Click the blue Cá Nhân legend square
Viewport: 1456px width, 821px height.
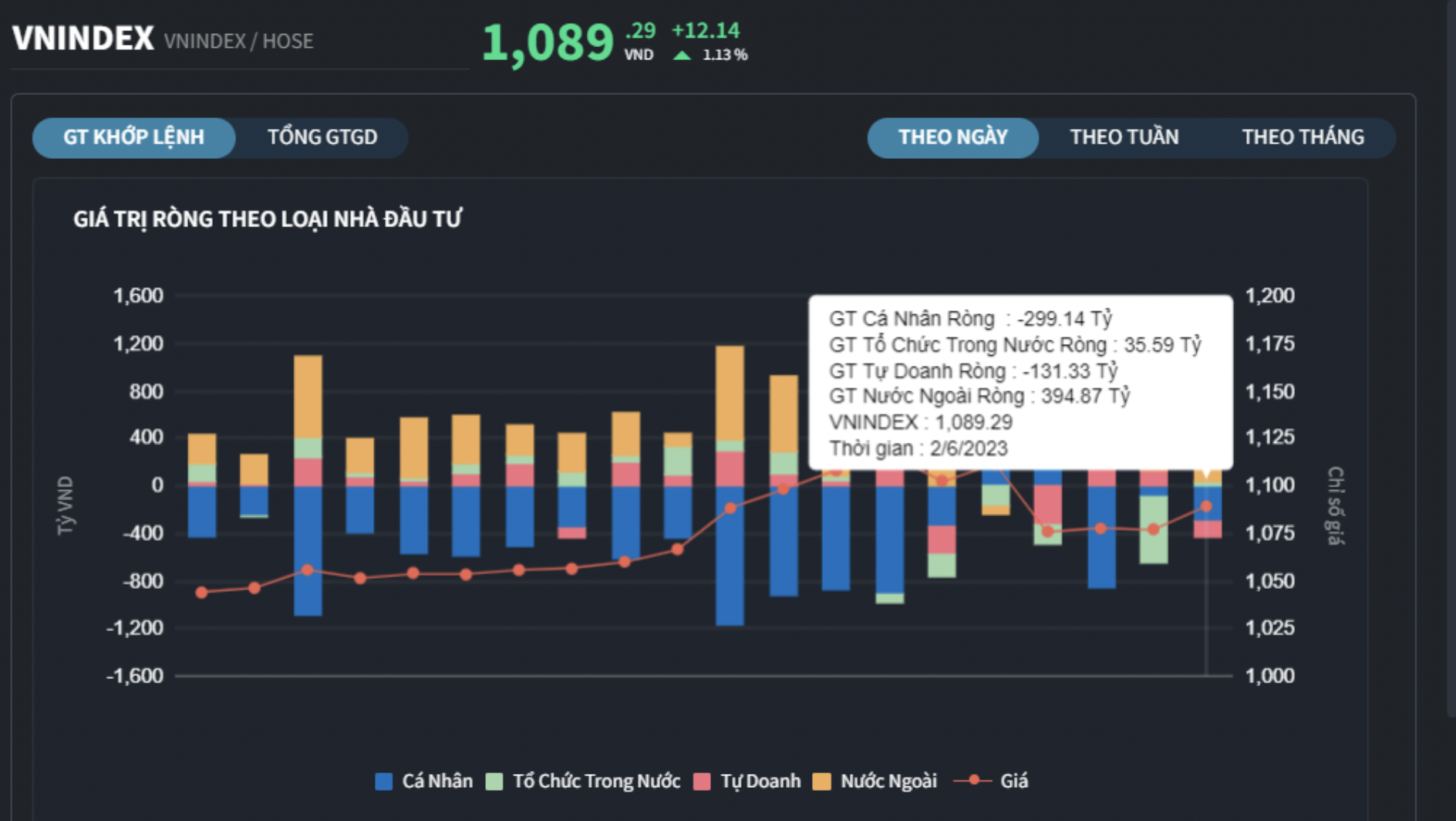[x=383, y=782]
